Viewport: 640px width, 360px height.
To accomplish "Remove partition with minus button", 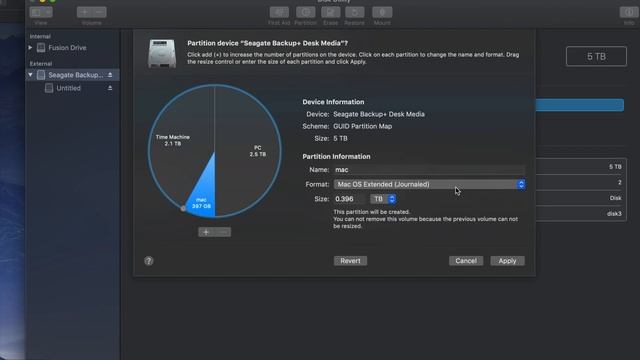I will 223,232.
